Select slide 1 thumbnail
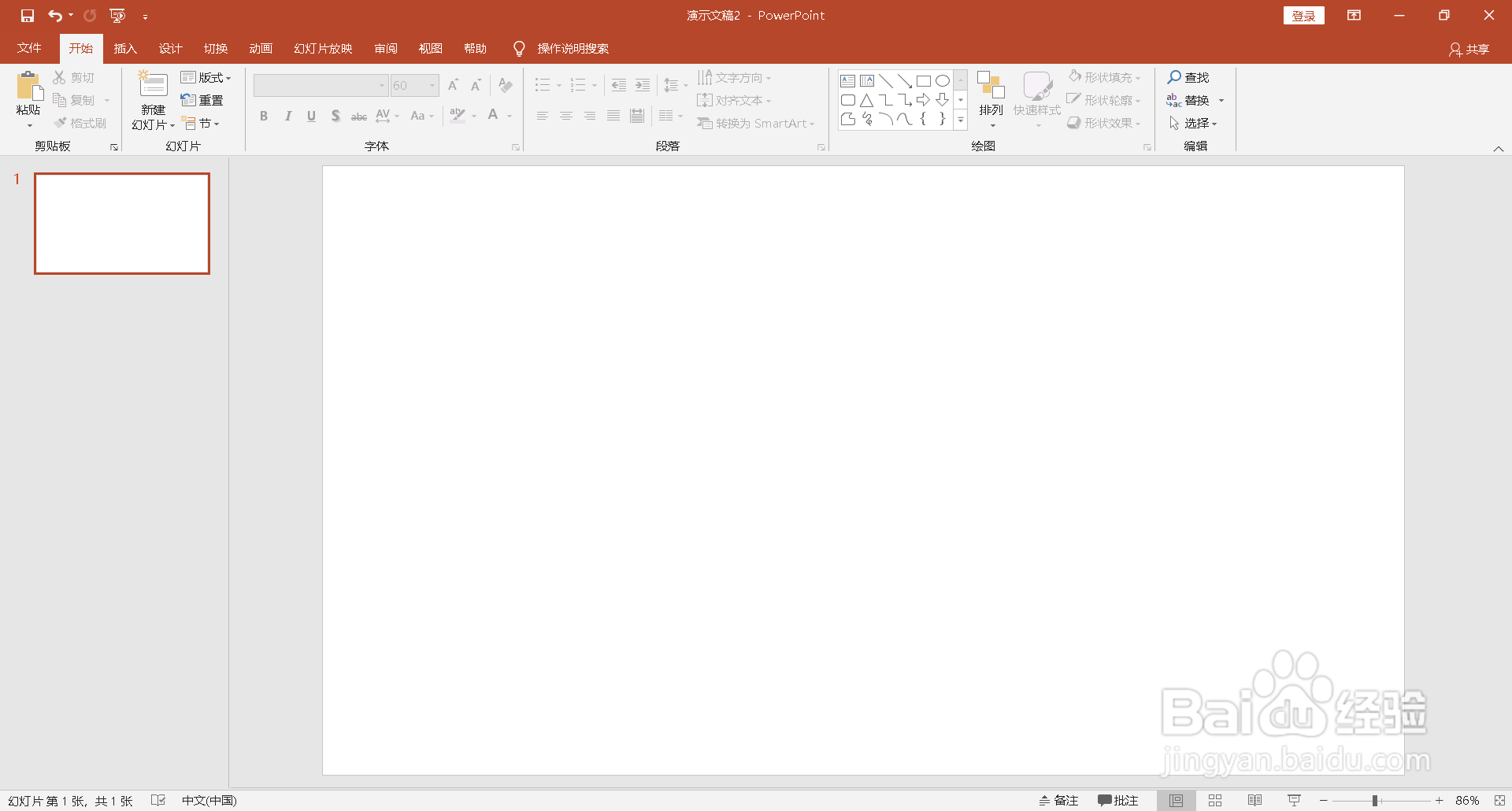Screen dimensions: 1512x811 pos(122,224)
